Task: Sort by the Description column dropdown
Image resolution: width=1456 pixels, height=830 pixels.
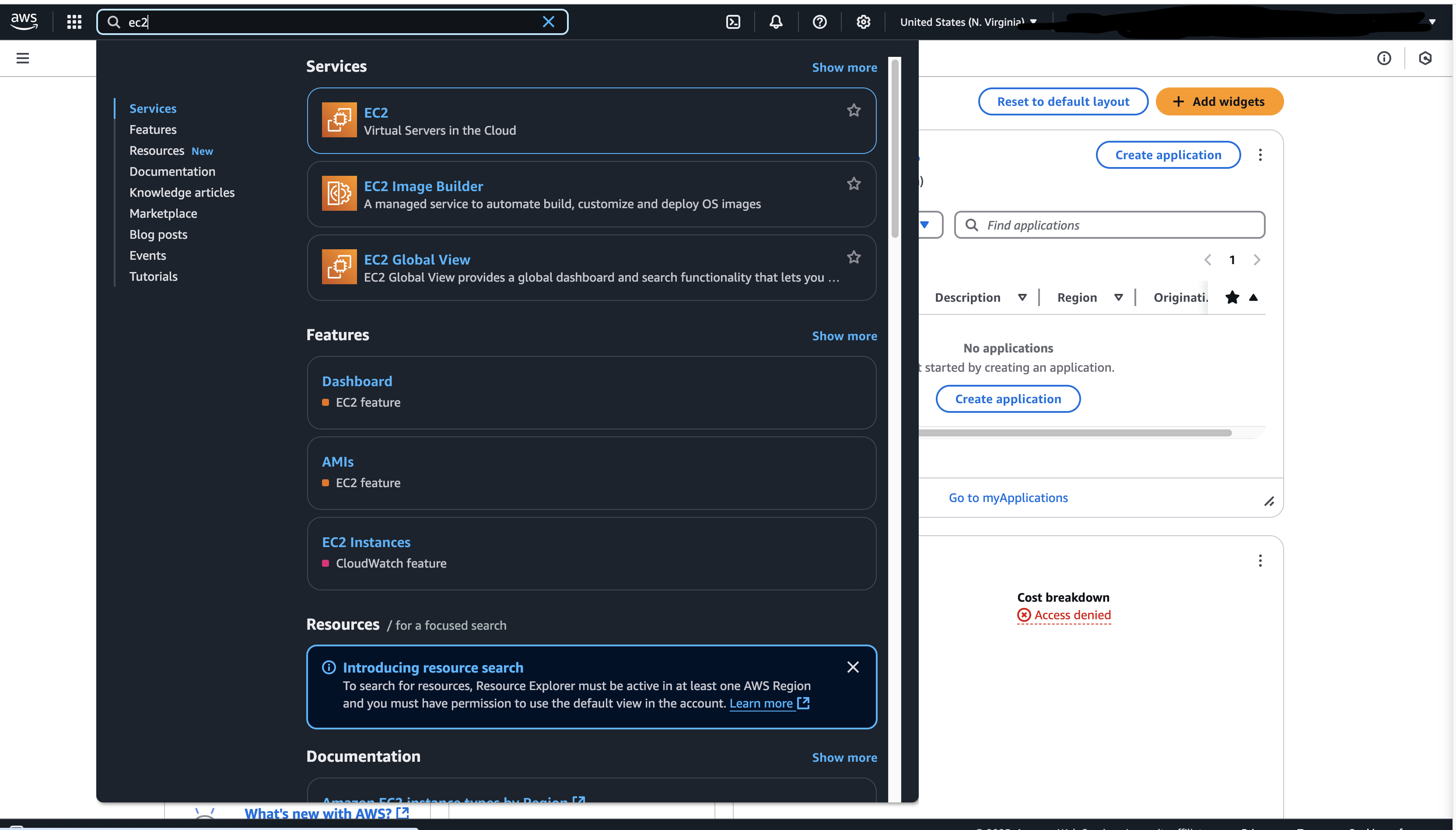Action: [x=1022, y=297]
